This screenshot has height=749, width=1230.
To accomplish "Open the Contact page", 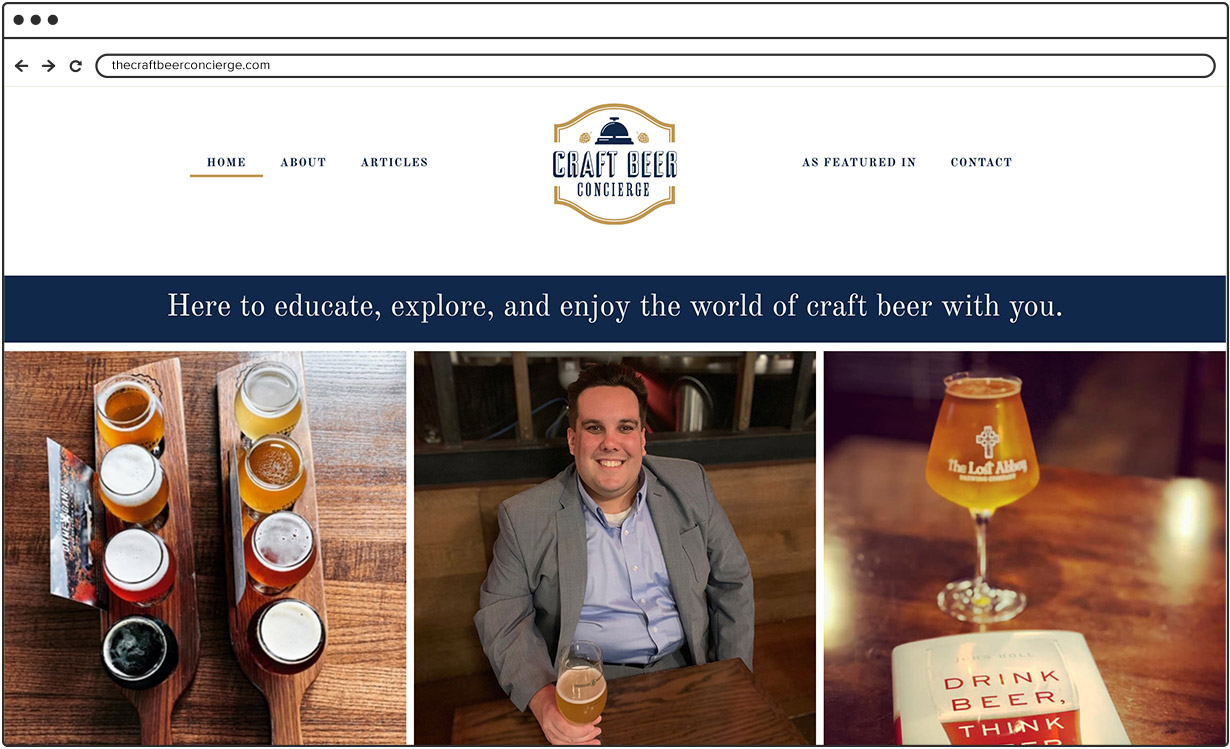I will [981, 162].
